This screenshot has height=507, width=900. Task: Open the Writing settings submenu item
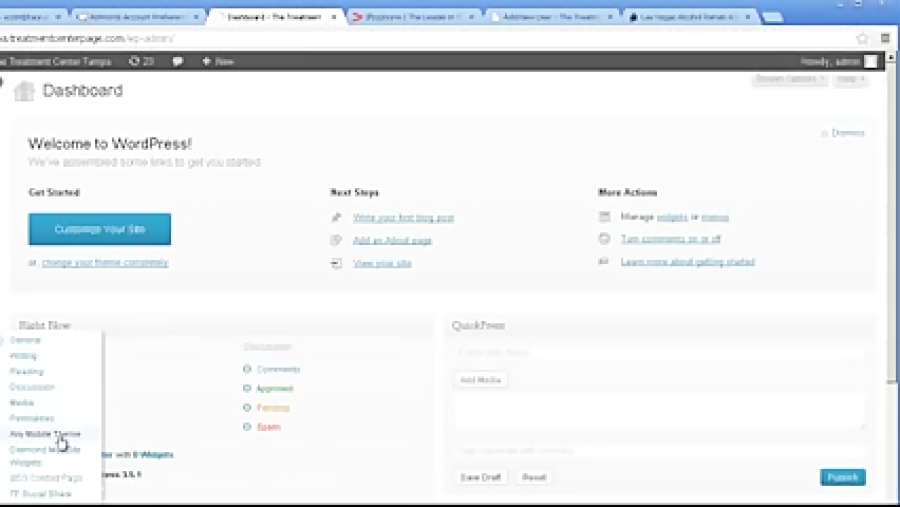click(x=23, y=355)
